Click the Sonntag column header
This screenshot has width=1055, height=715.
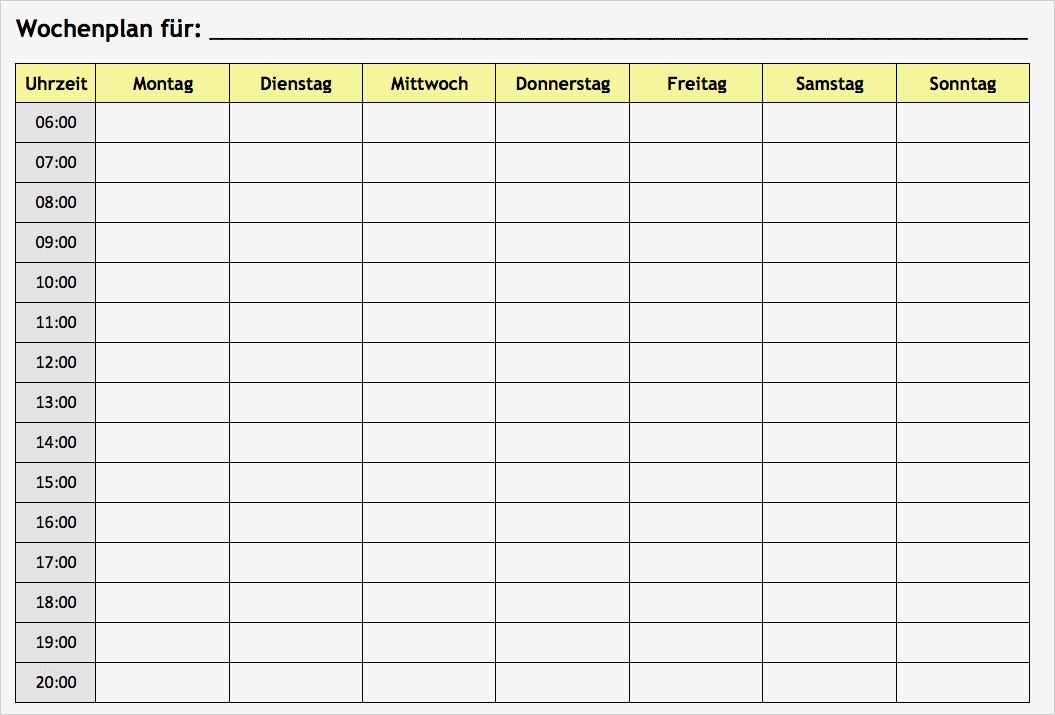(x=962, y=84)
